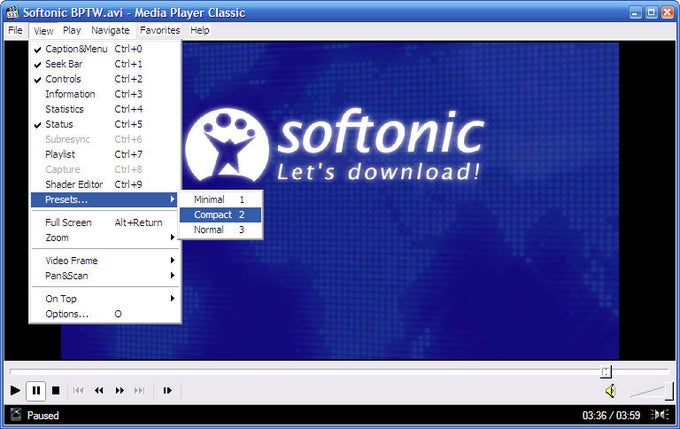Image resolution: width=680 pixels, height=429 pixels.
Task: Show the Playlist panel
Action: tap(105, 154)
